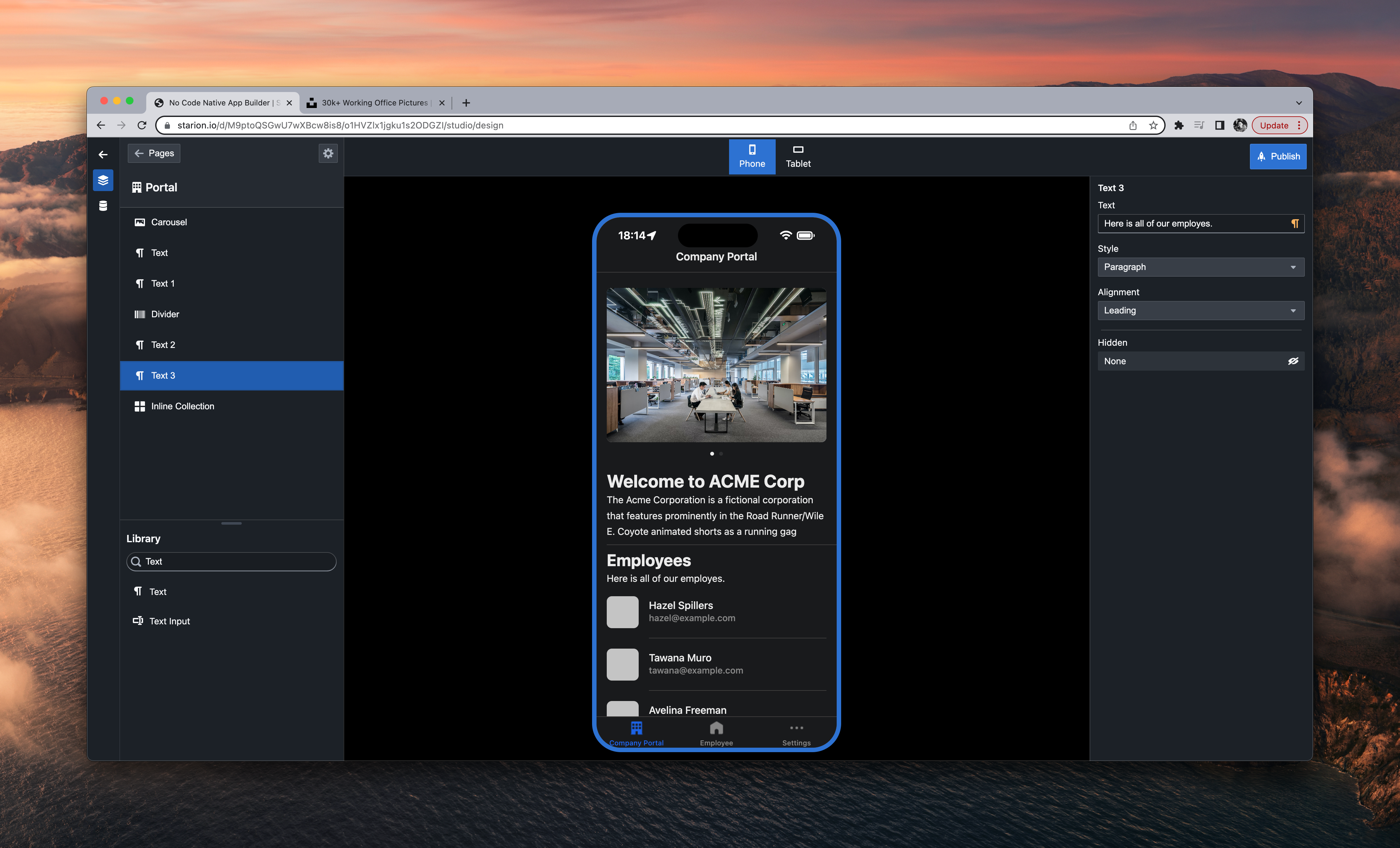1400x848 pixels.
Task: Select the Tawana Muro list row
Action: click(x=717, y=664)
